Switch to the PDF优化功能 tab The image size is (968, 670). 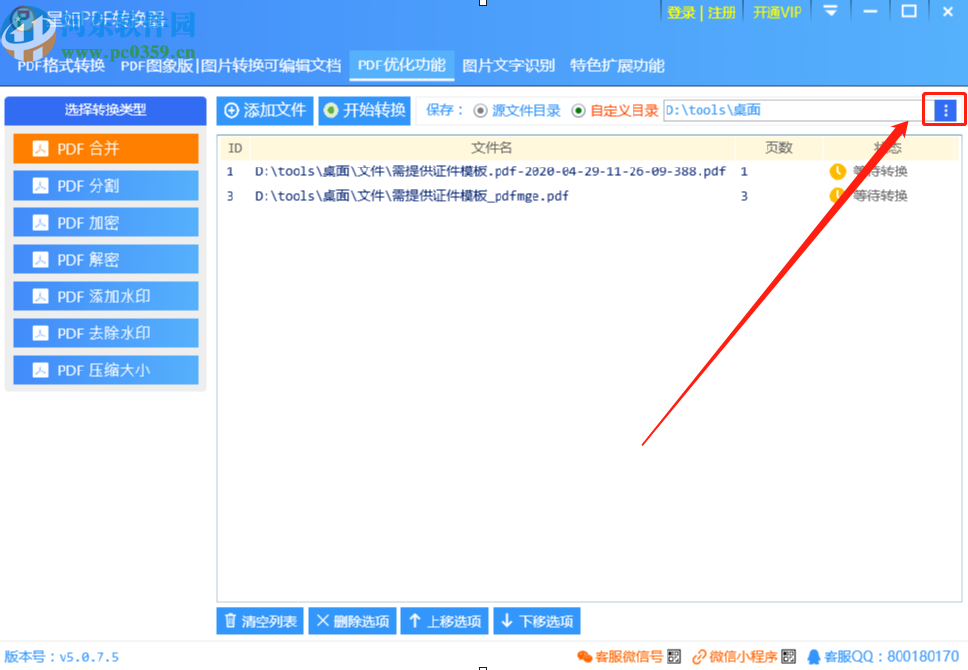(x=402, y=65)
